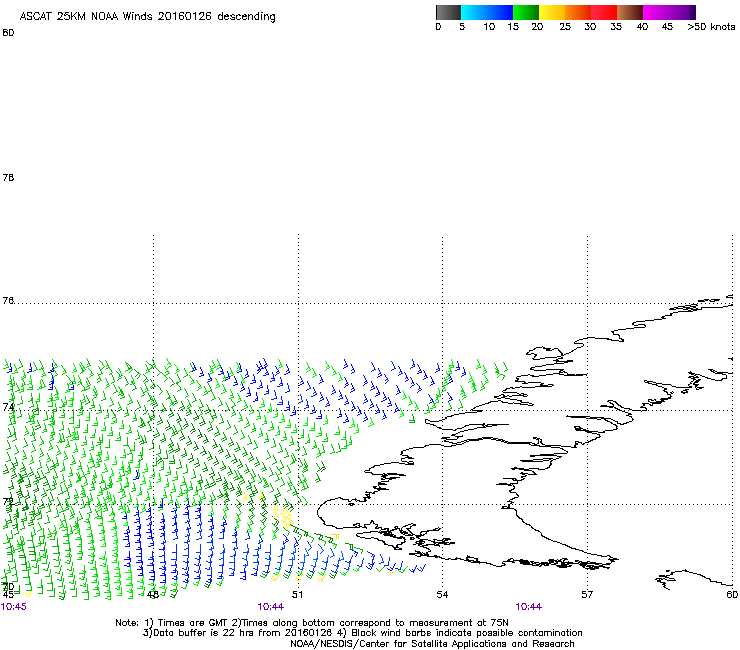This screenshot has width=740, height=650.
Task: Click the "0" label under the color scale
Action: point(438,27)
